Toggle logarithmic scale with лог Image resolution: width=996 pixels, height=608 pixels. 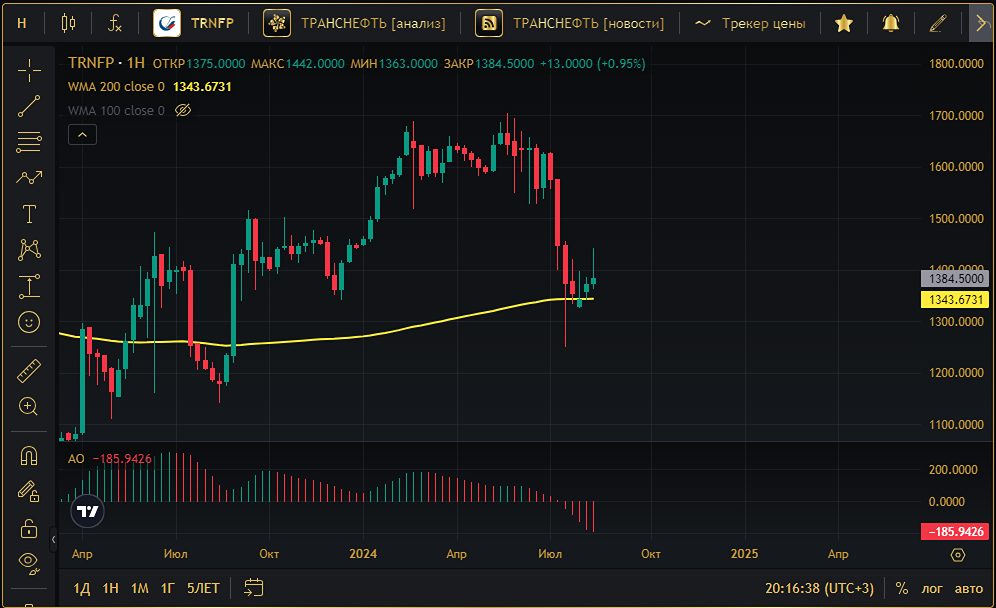point(930,588)
